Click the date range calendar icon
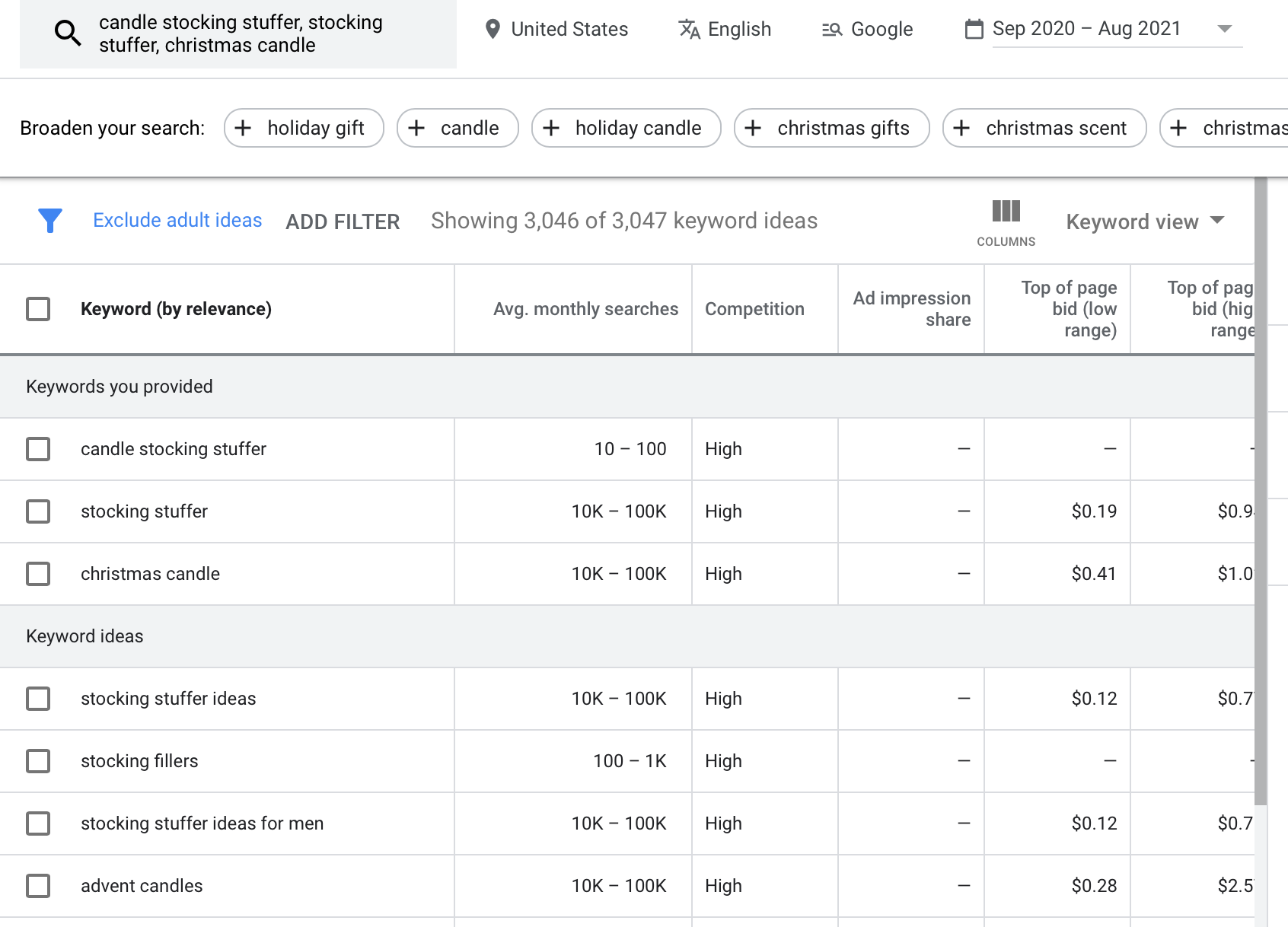1288x927 pixels. 974,29
